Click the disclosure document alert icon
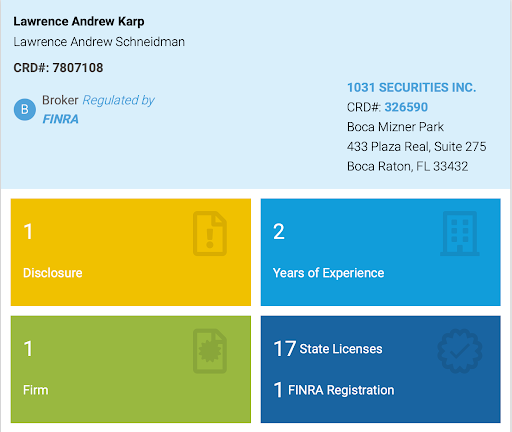 210,233
